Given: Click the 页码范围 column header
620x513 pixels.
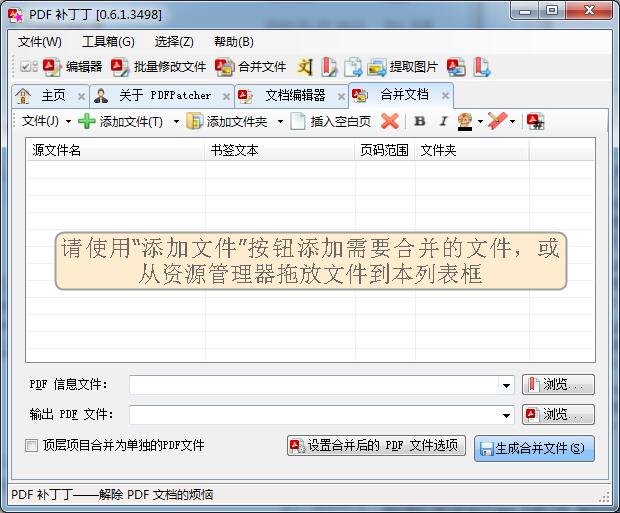Looking at the screenshot, I should click(385, 150).
